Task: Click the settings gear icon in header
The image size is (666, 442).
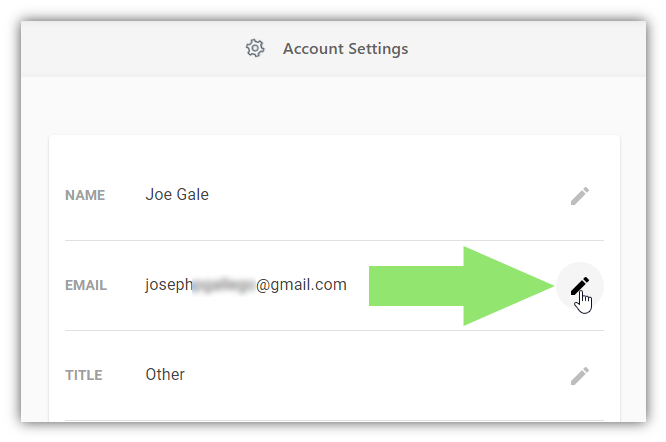Action: click(x=255, y=48)
